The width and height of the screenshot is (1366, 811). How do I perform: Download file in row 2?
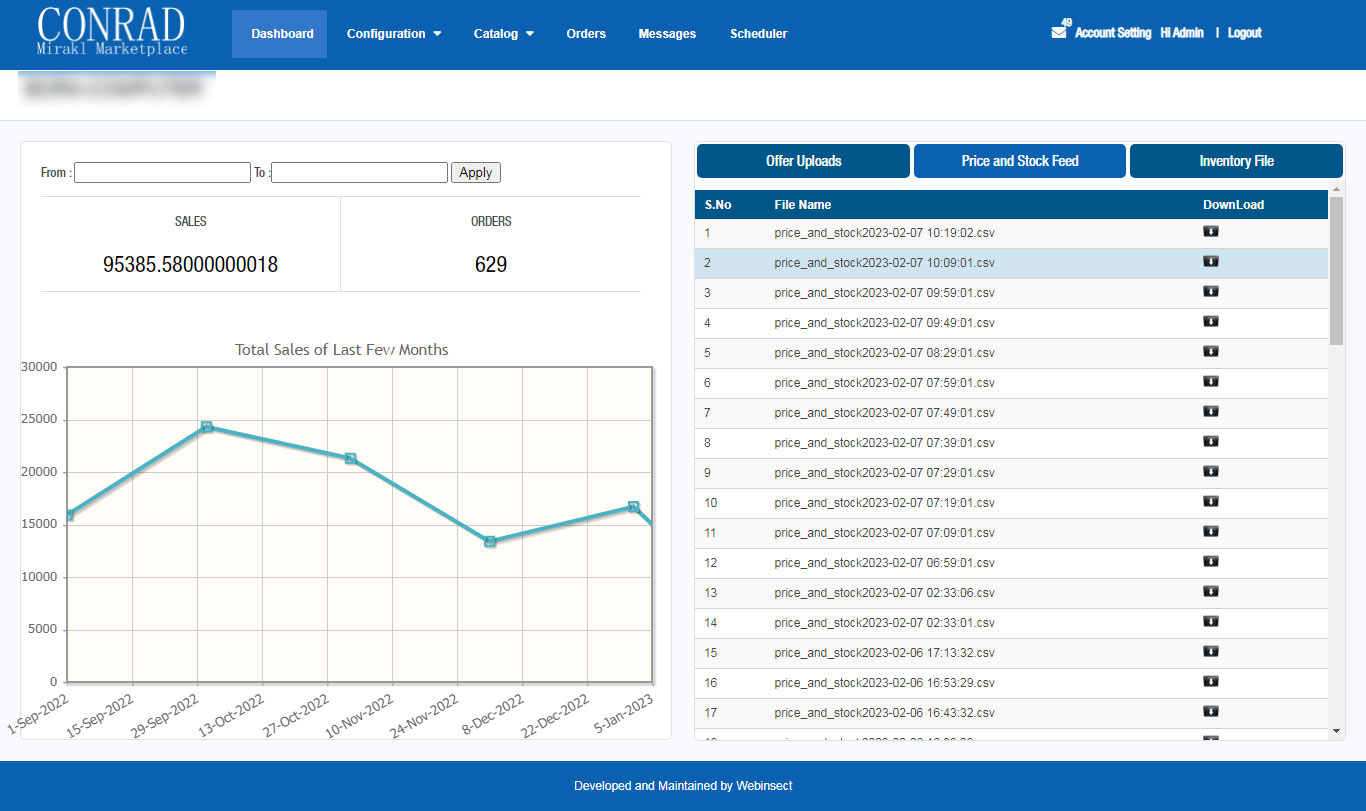[x=1210, y=262]
